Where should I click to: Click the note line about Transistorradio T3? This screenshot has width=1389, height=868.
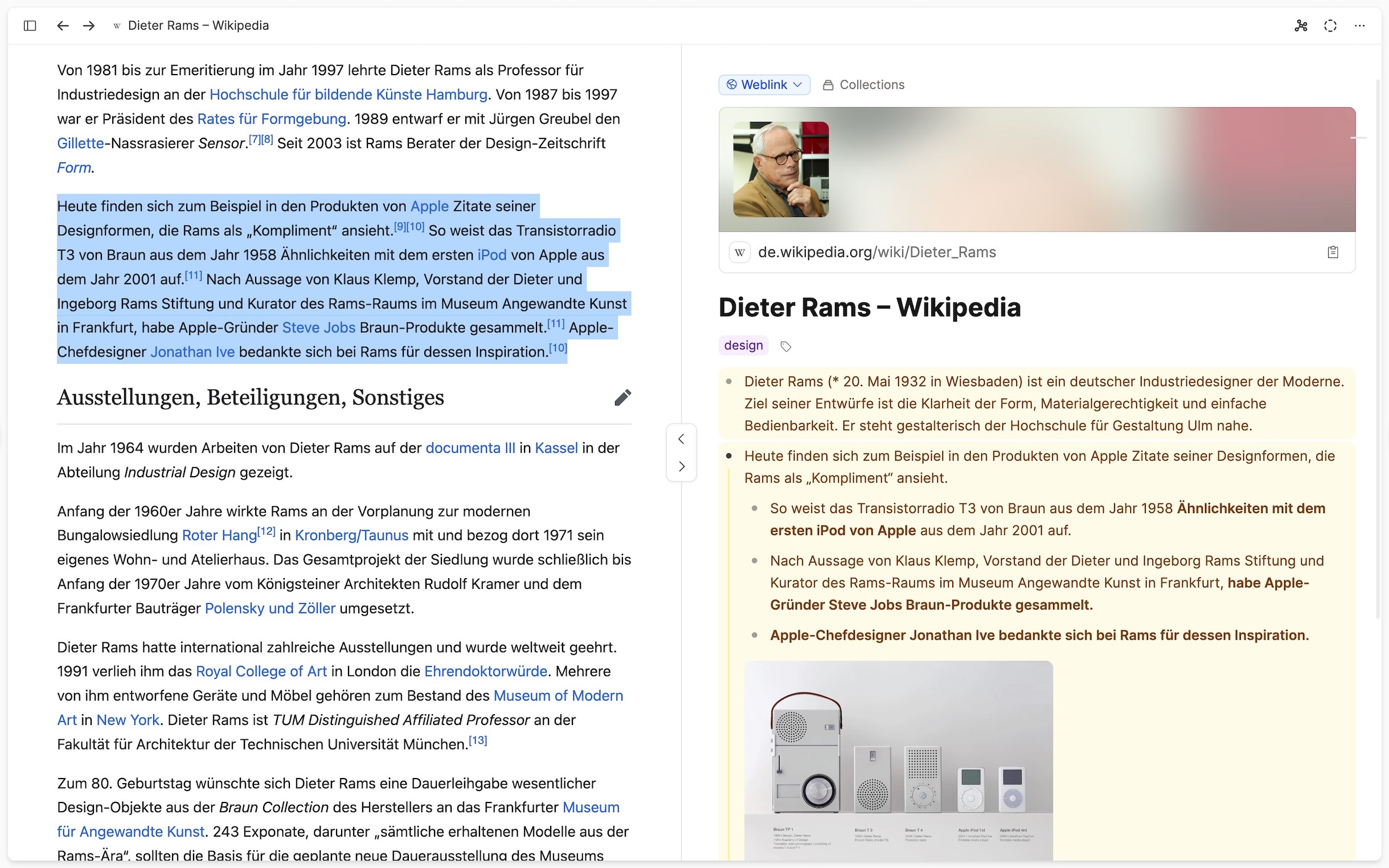[1047, 519]
